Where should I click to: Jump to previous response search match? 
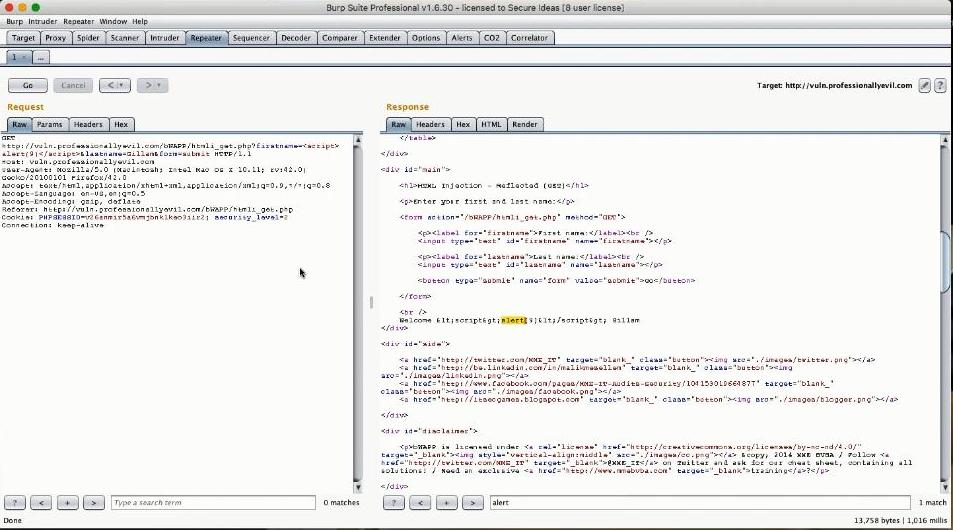click(x=420, y=503)
